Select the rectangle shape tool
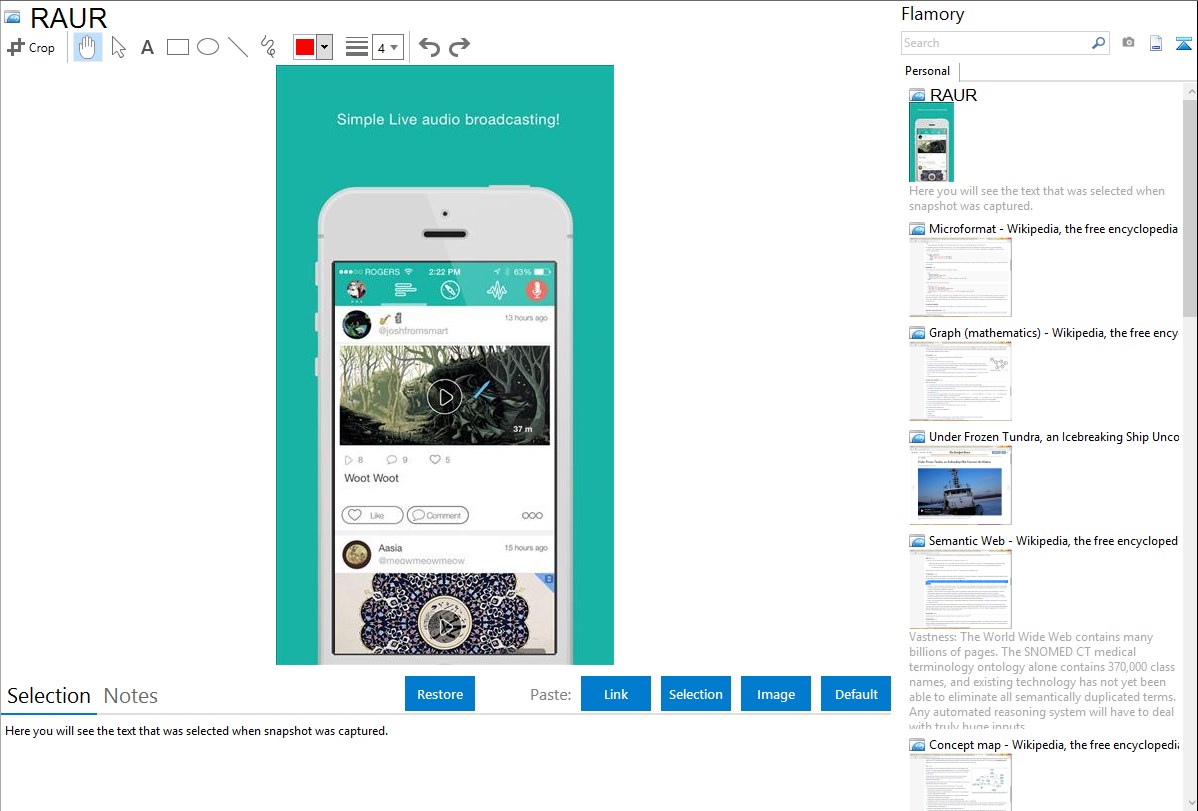 pos(177,47)
